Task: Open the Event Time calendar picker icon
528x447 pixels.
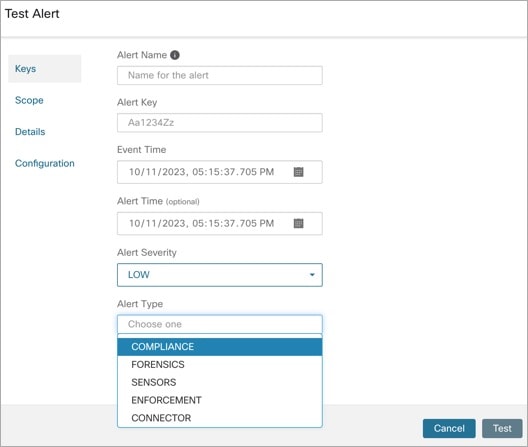Action: 298,172
